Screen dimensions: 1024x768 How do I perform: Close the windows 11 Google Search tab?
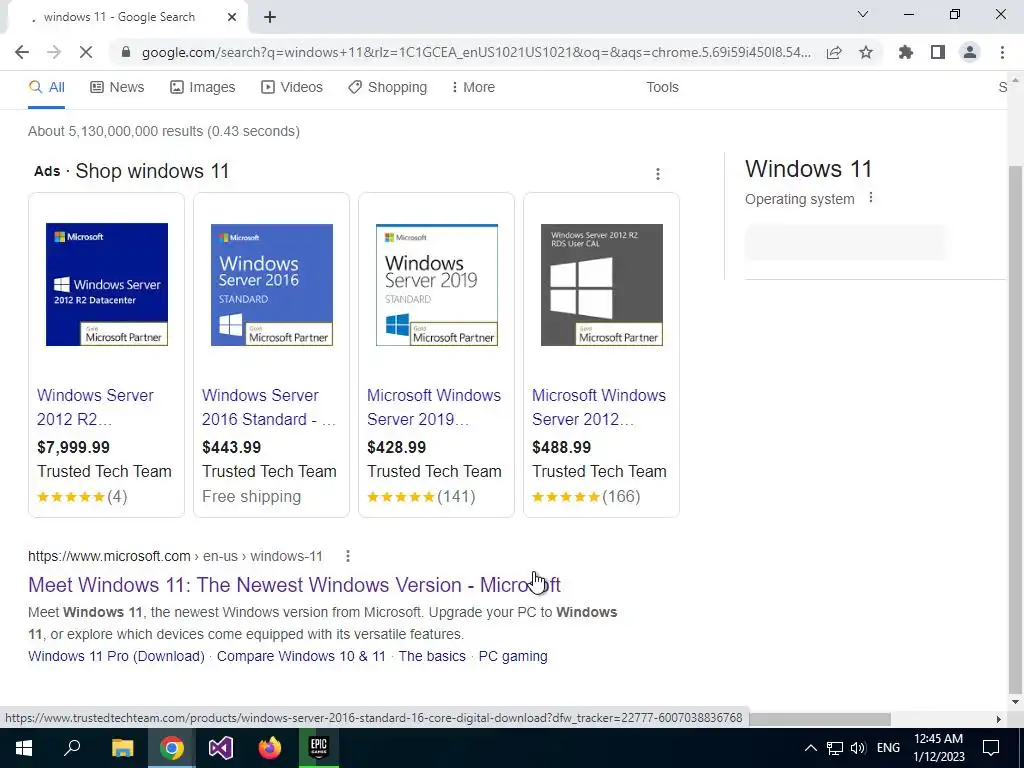point(232,18)
